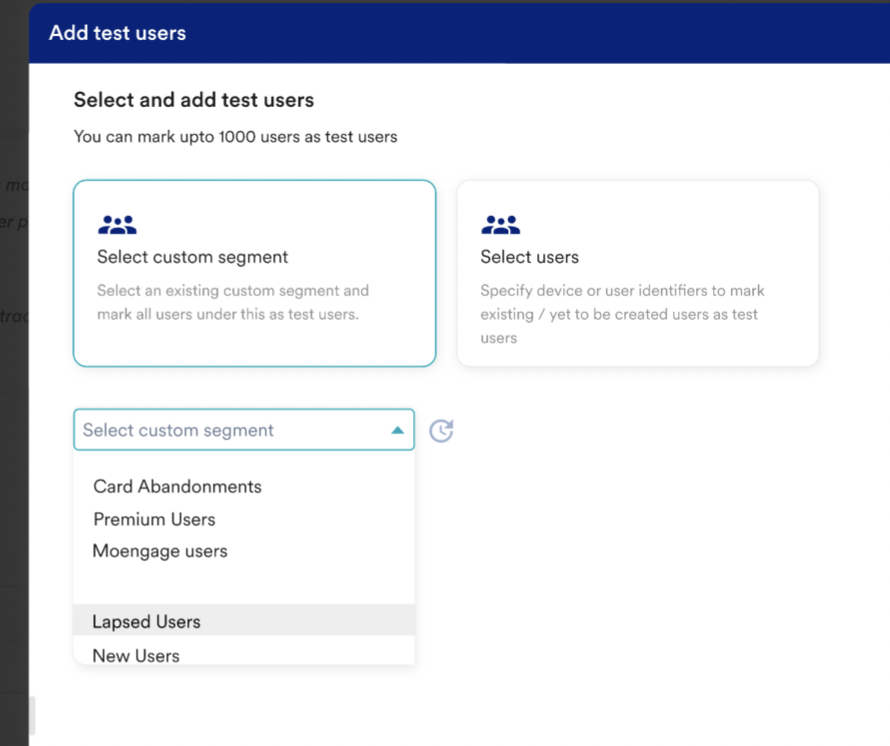Choose Lapsed Users in dropdown list
This screenshot has width=890, height=746.
[146, 621]
